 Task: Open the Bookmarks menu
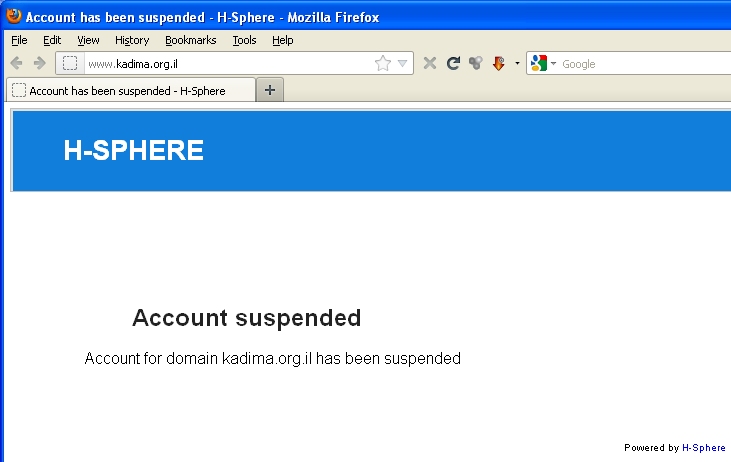pos(191,40)
